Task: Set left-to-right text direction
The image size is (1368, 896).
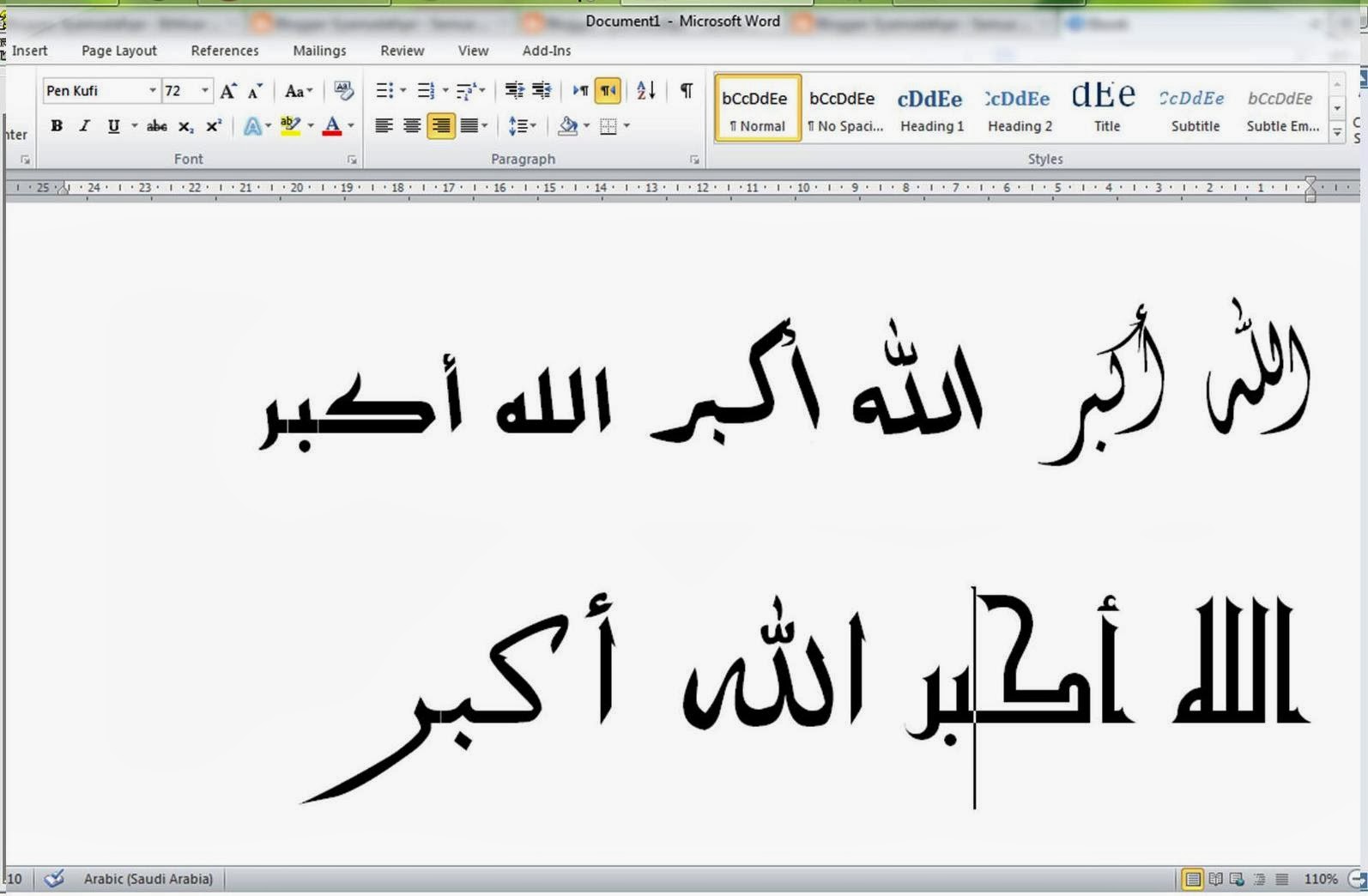Action: 580,90
